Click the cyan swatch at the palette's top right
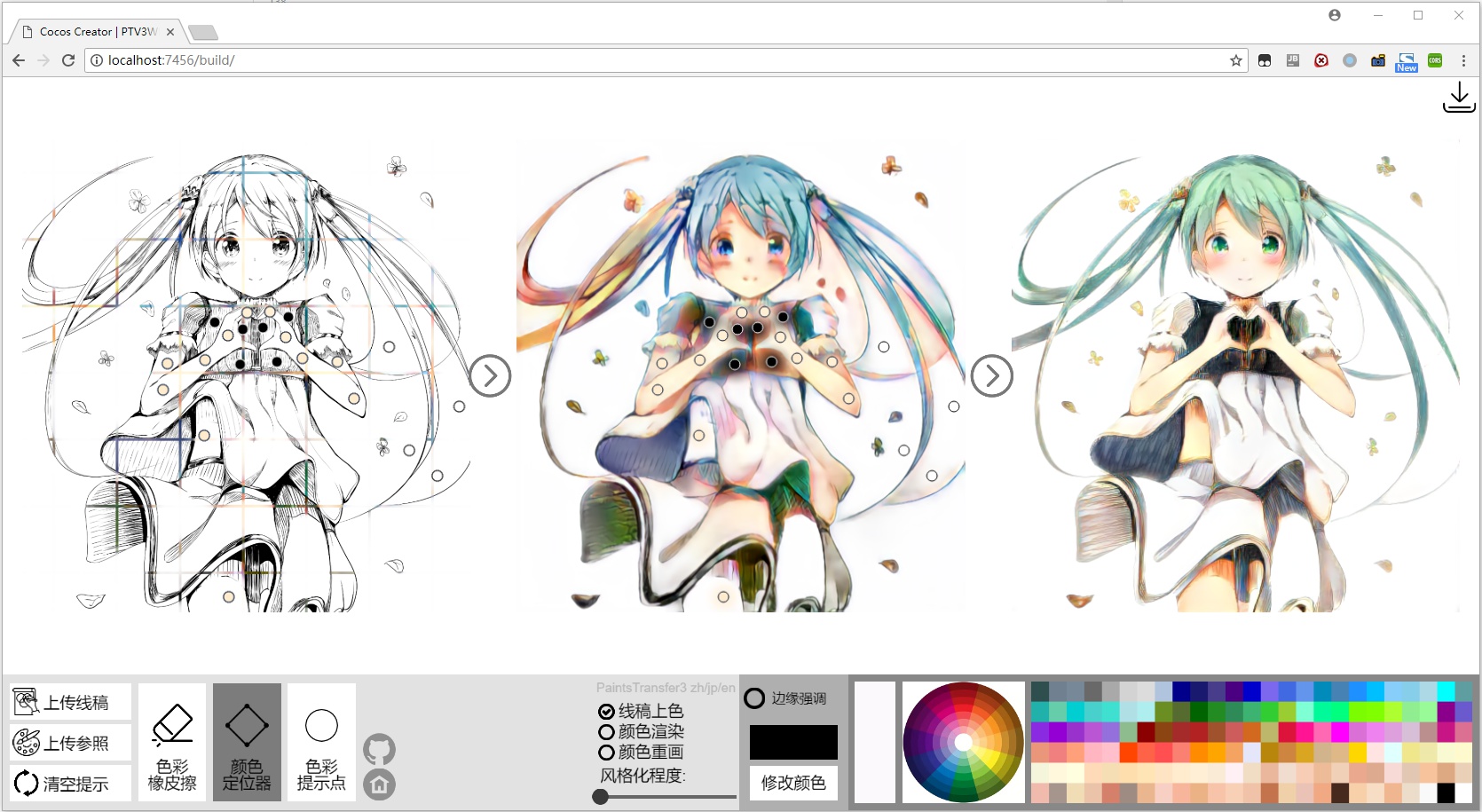 pyautogui.click(x=1446, y=691)
